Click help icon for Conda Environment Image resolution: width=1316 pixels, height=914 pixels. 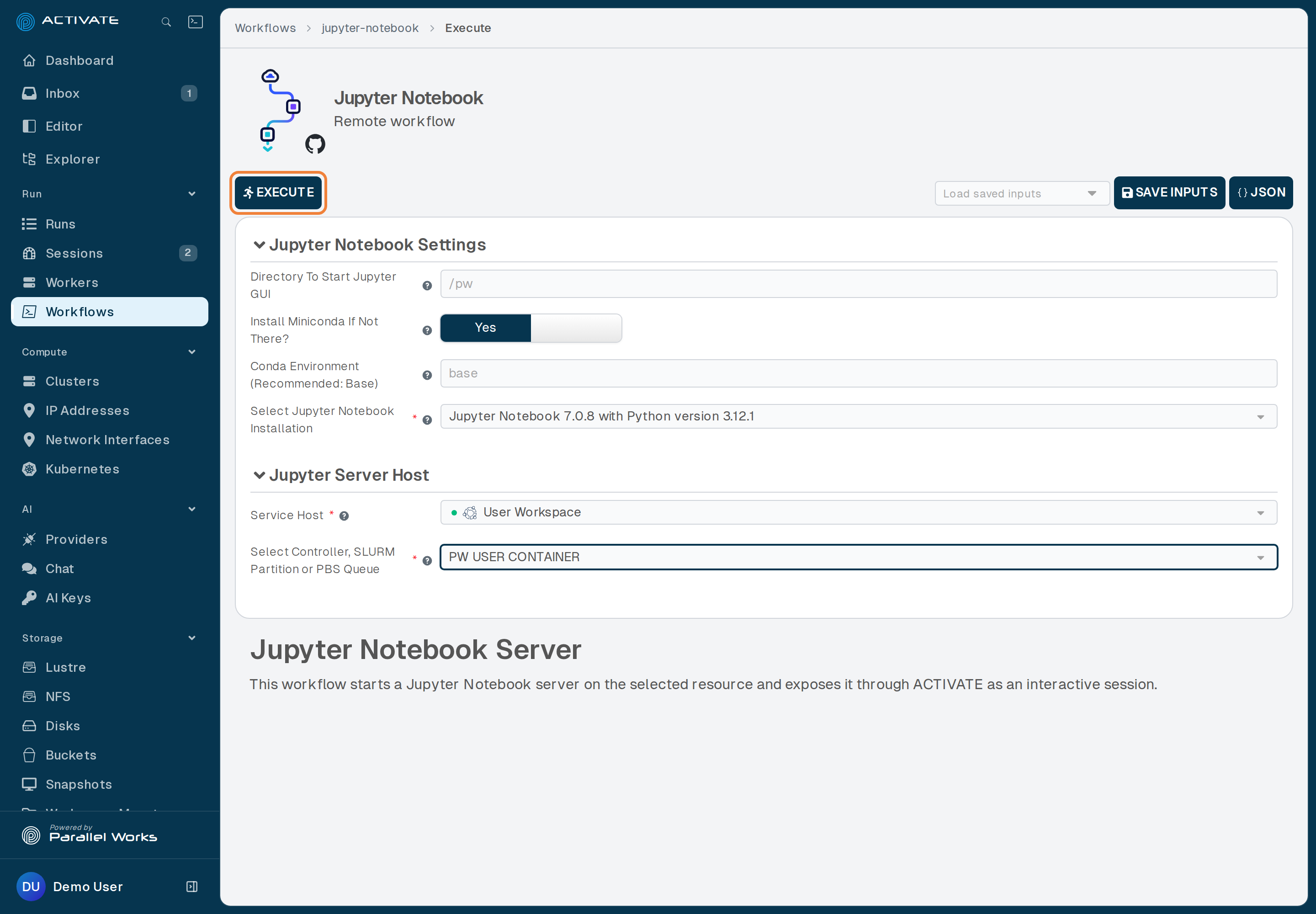tap(427, 375)
